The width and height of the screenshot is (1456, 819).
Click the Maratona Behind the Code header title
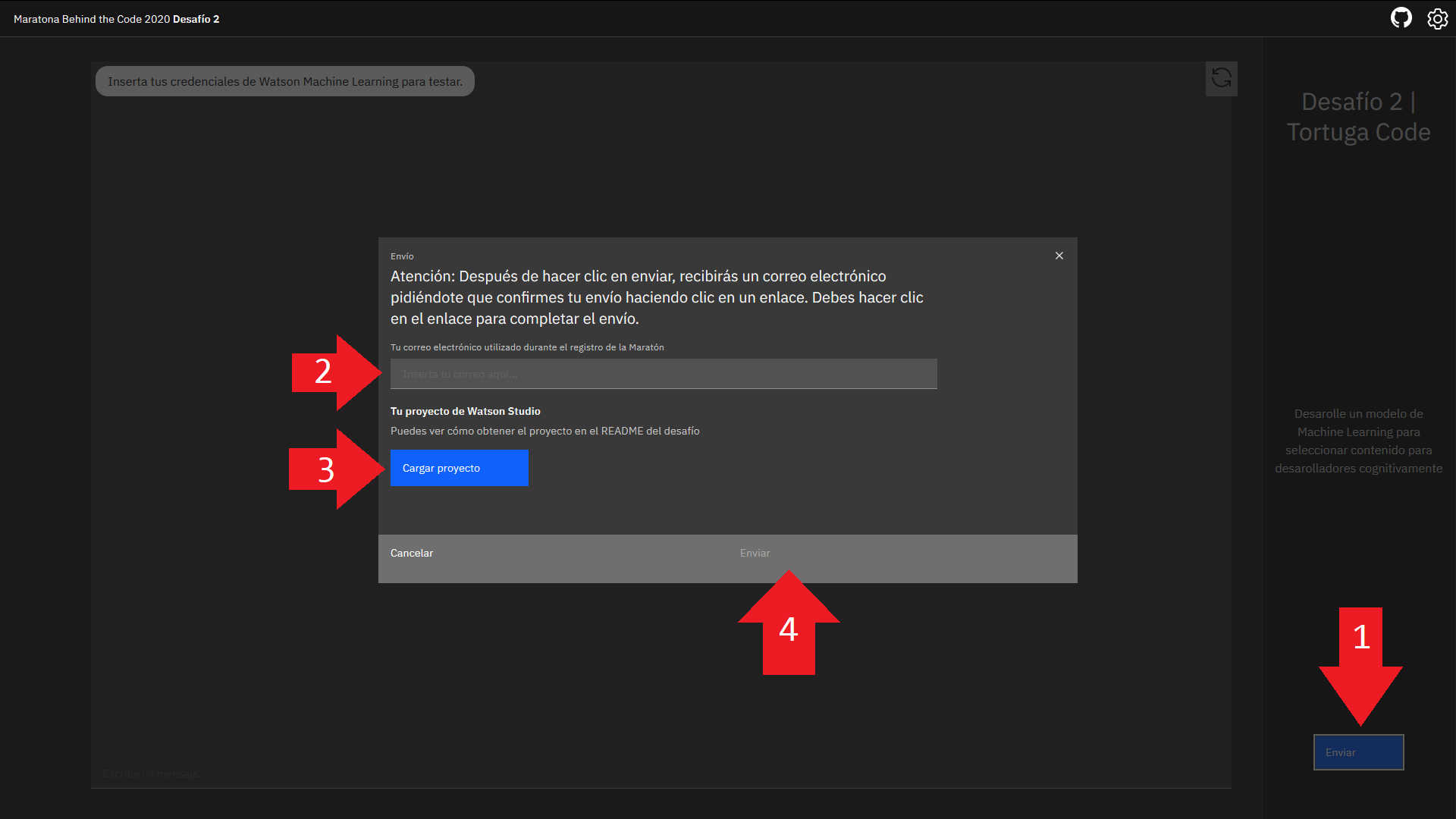116,19
